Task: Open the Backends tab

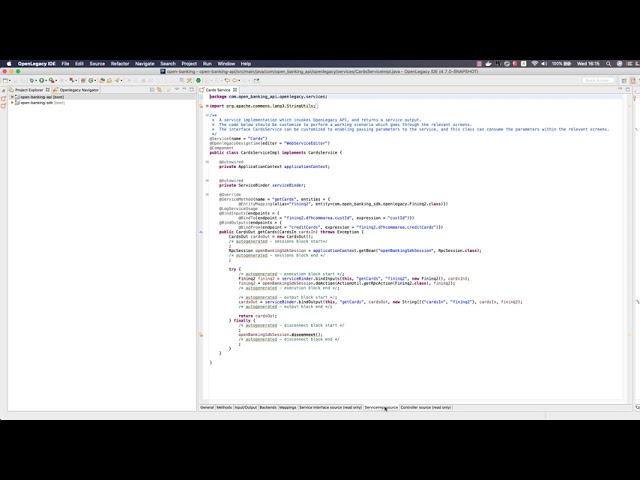Action: pos(268,407)
